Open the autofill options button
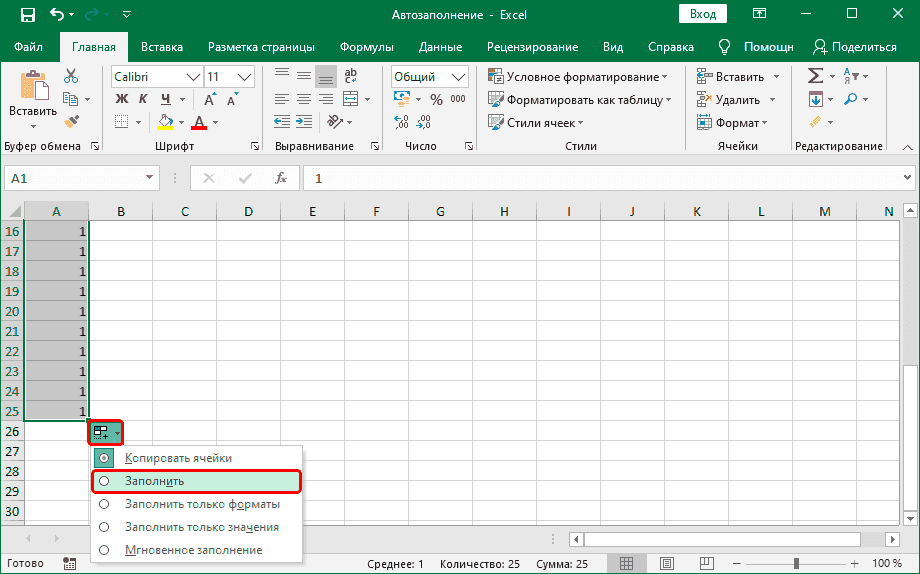The height and width of the screenshot is (574, 920). pos(105,433)
